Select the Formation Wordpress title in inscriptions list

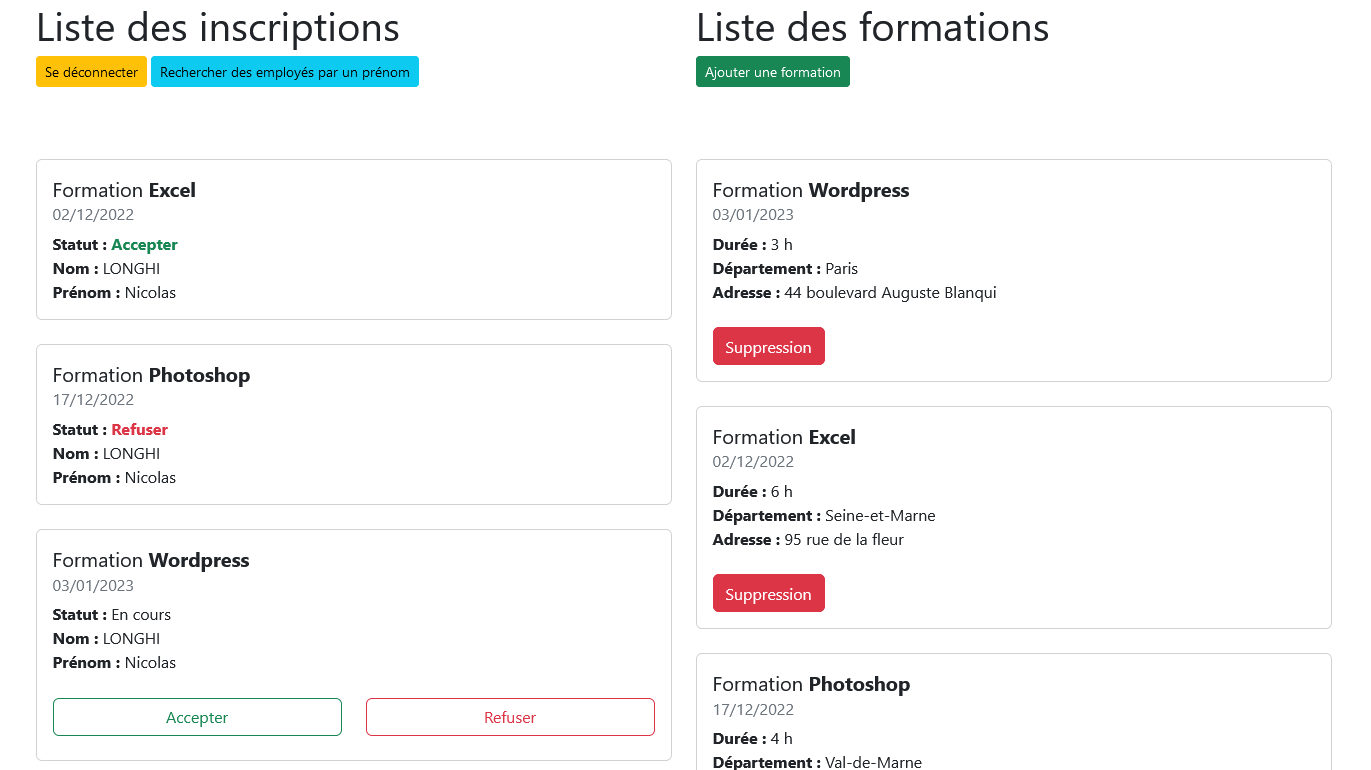(x=151, y=560)
